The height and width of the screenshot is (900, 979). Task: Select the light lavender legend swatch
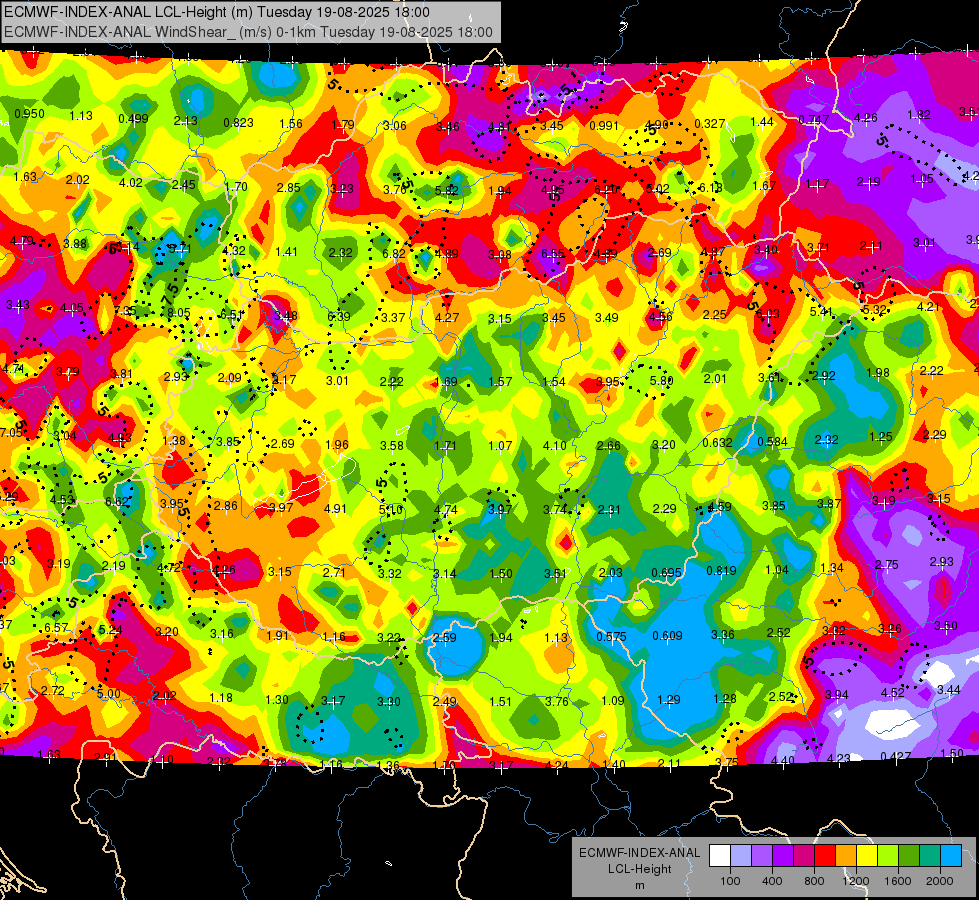741,856
